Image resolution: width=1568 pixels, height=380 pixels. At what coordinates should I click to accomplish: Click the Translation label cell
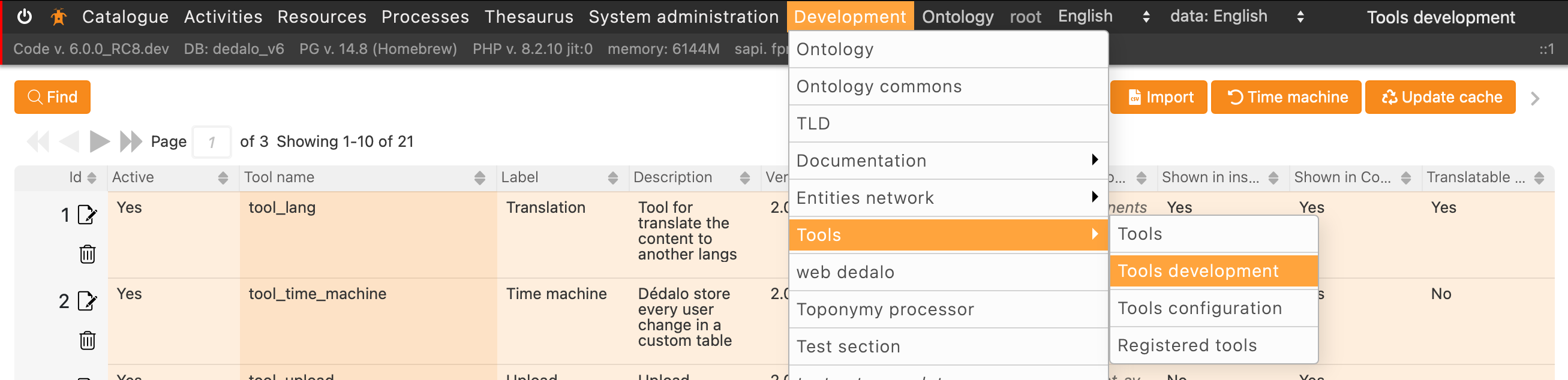(x=563, y=236)
